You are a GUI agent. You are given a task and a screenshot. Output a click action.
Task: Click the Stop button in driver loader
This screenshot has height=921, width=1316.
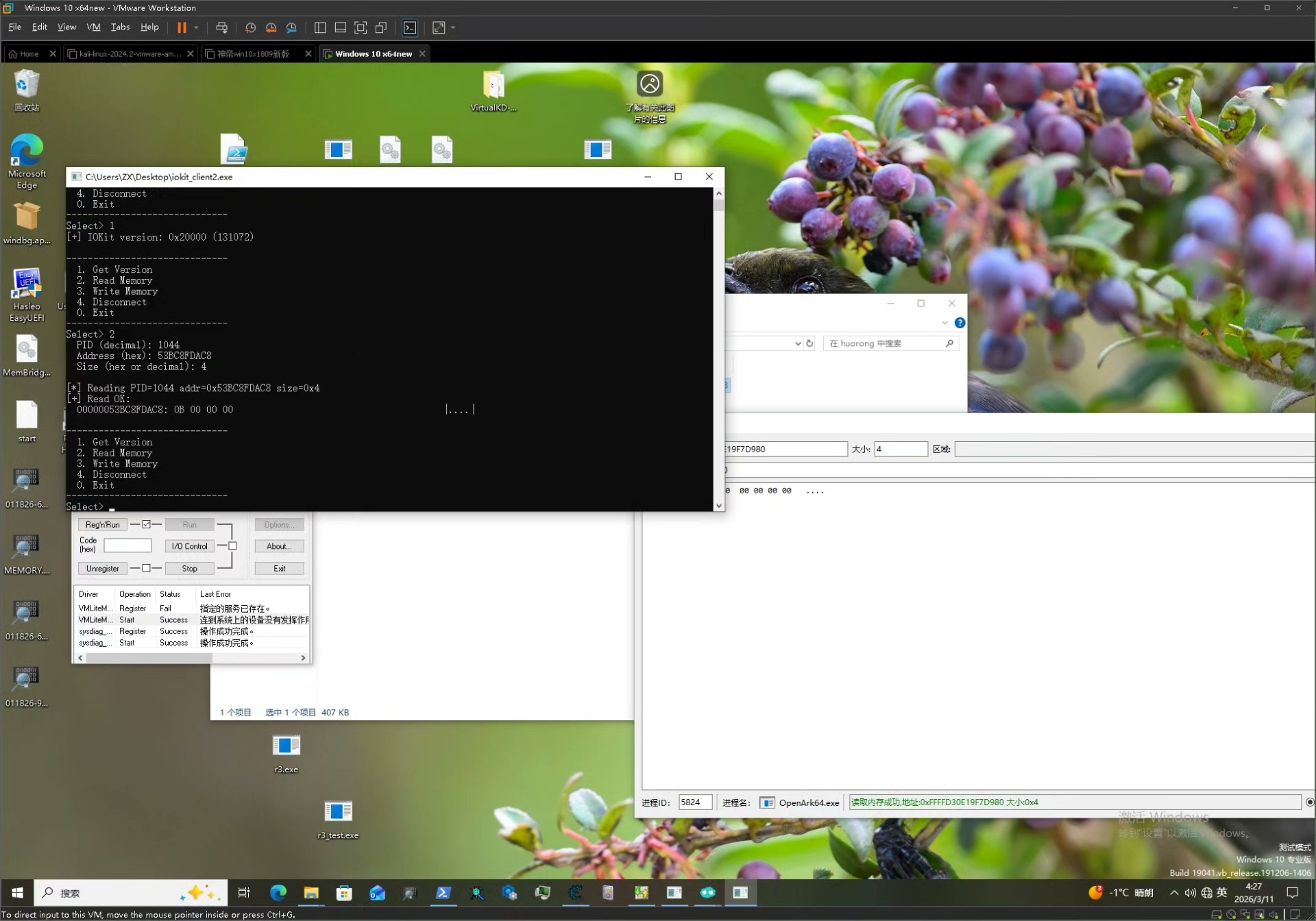click(190, 569)
